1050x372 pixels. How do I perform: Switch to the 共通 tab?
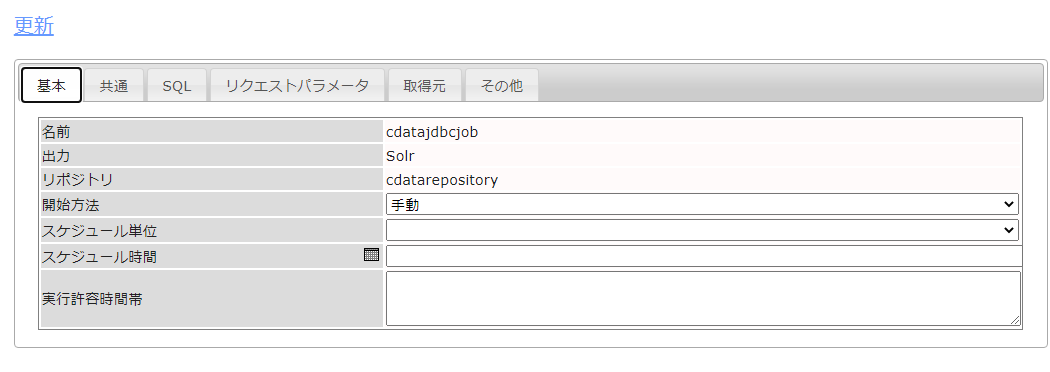(114, 85)
